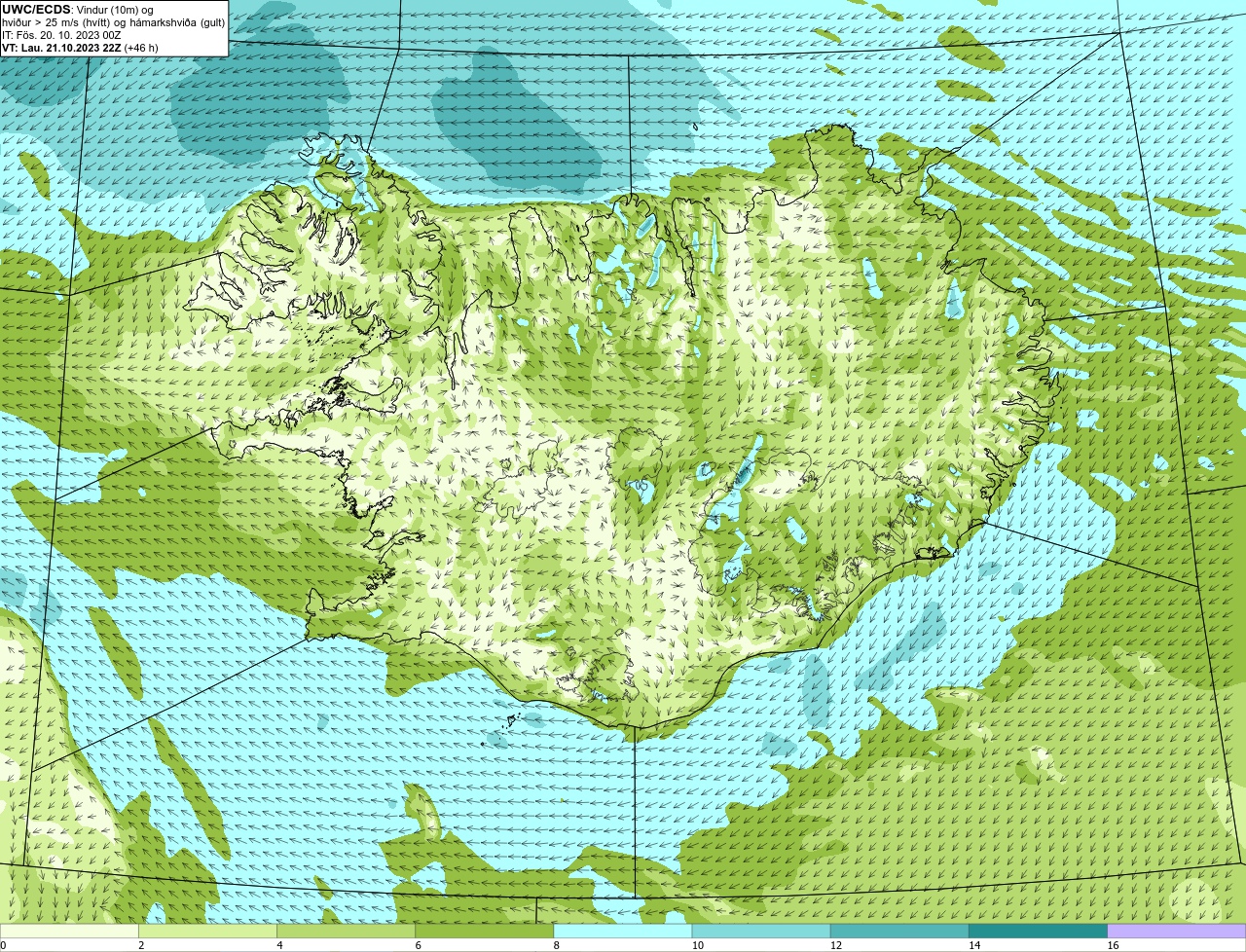1246x952 pixels.
Task: Click the 'IT: Fös. 20. 10. 2023 00Z' line
Action: 61,35
